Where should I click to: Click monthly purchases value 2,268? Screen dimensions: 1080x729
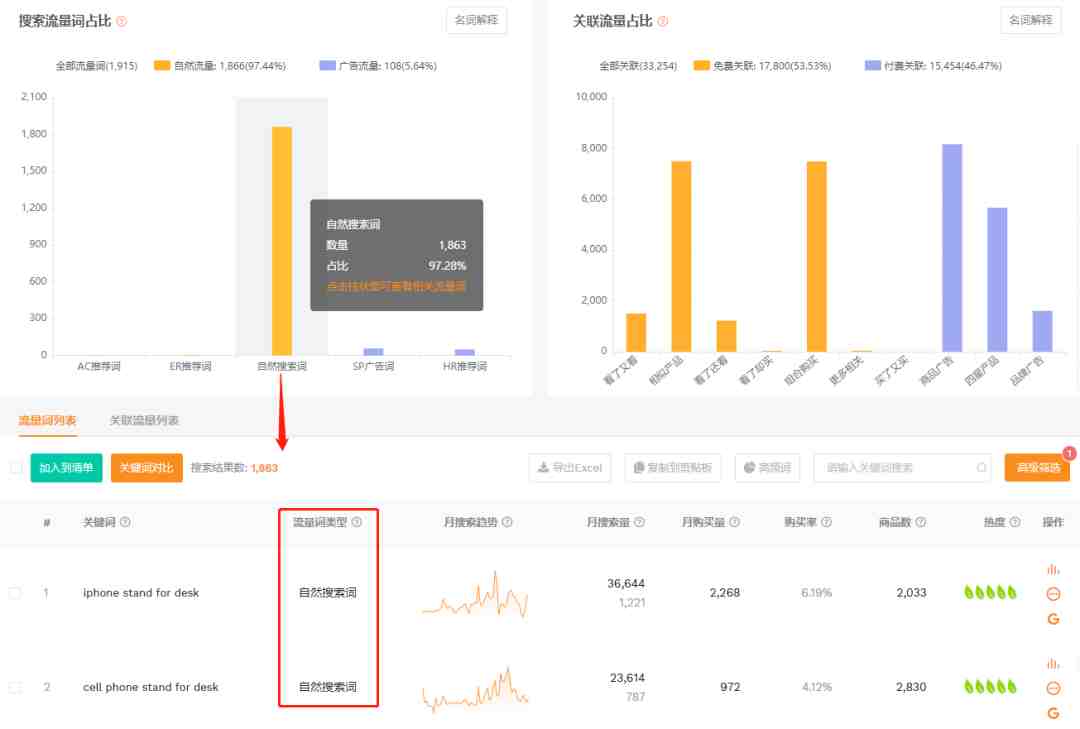pyautogui.click(x=725, y=593)
